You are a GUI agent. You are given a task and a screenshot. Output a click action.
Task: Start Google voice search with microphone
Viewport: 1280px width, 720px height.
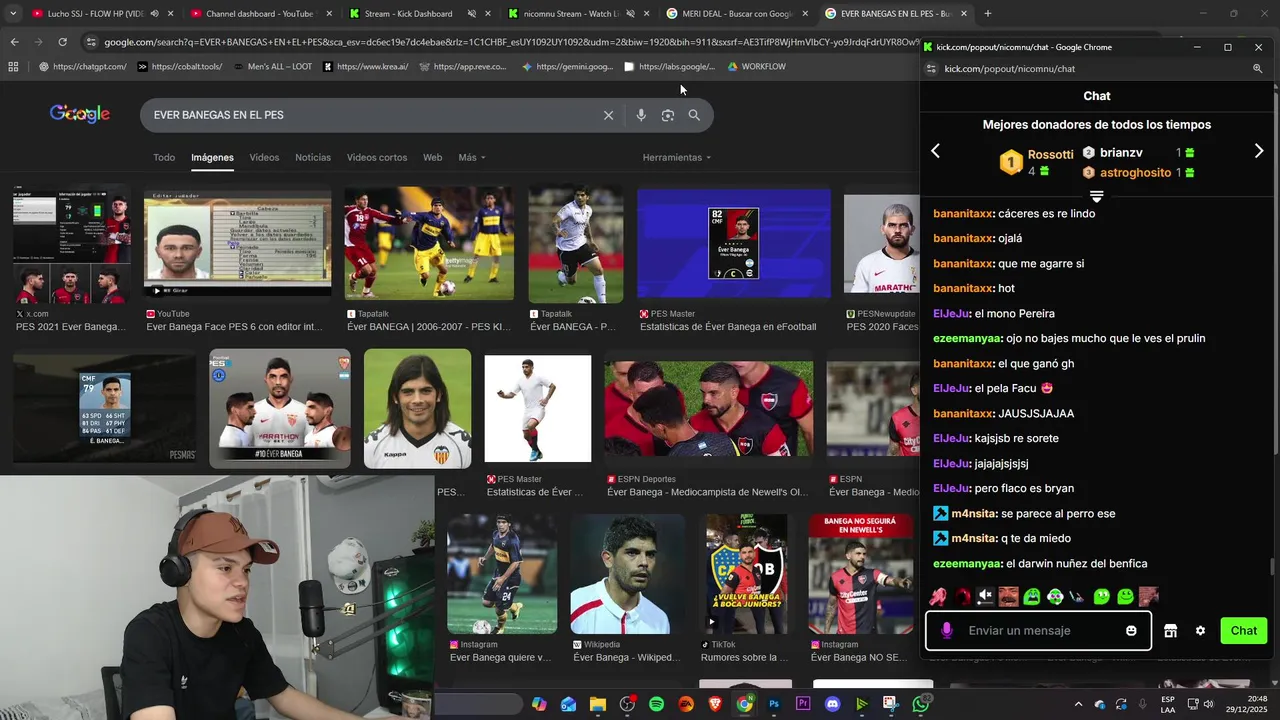click(x=641, y=115)
